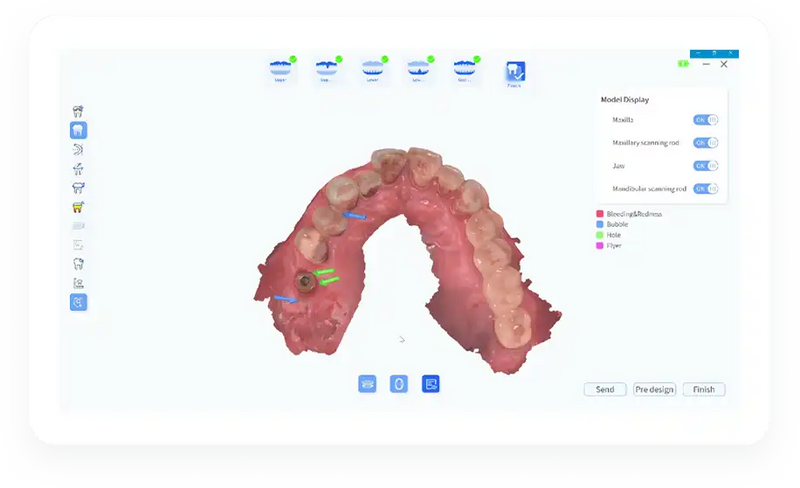Click the highlighted bottom icon in left sidebar
Viewport: 800px width, 488px height.
[x=78, y=302]
